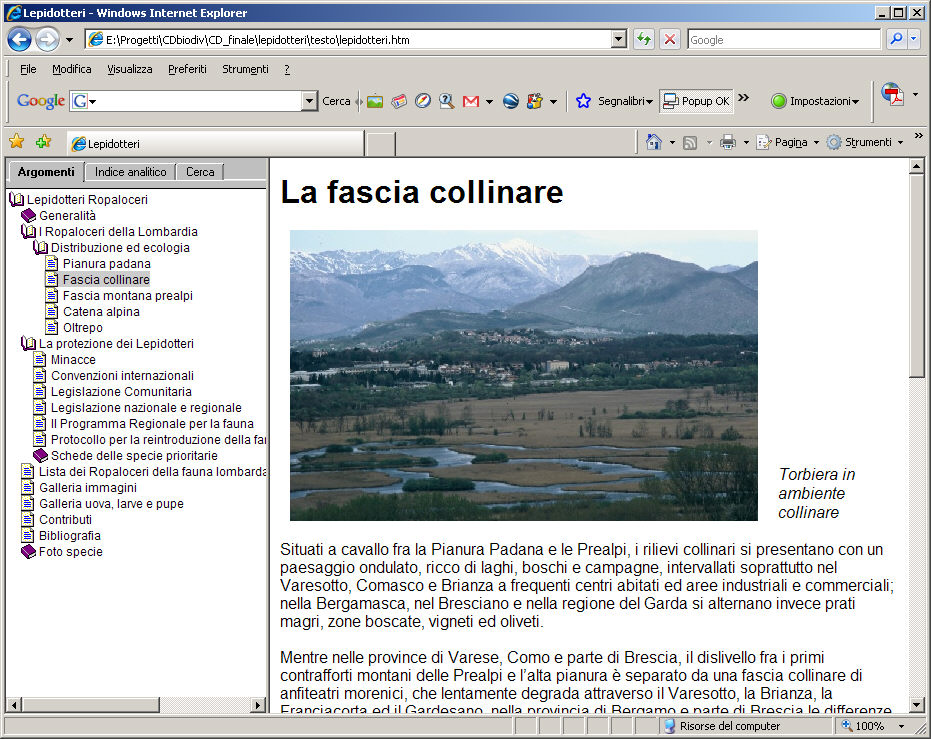Viewport: 931px width, 739px height.
Task: Click the tree pane's right scroll arrow
Action: [x=257, y=705]
